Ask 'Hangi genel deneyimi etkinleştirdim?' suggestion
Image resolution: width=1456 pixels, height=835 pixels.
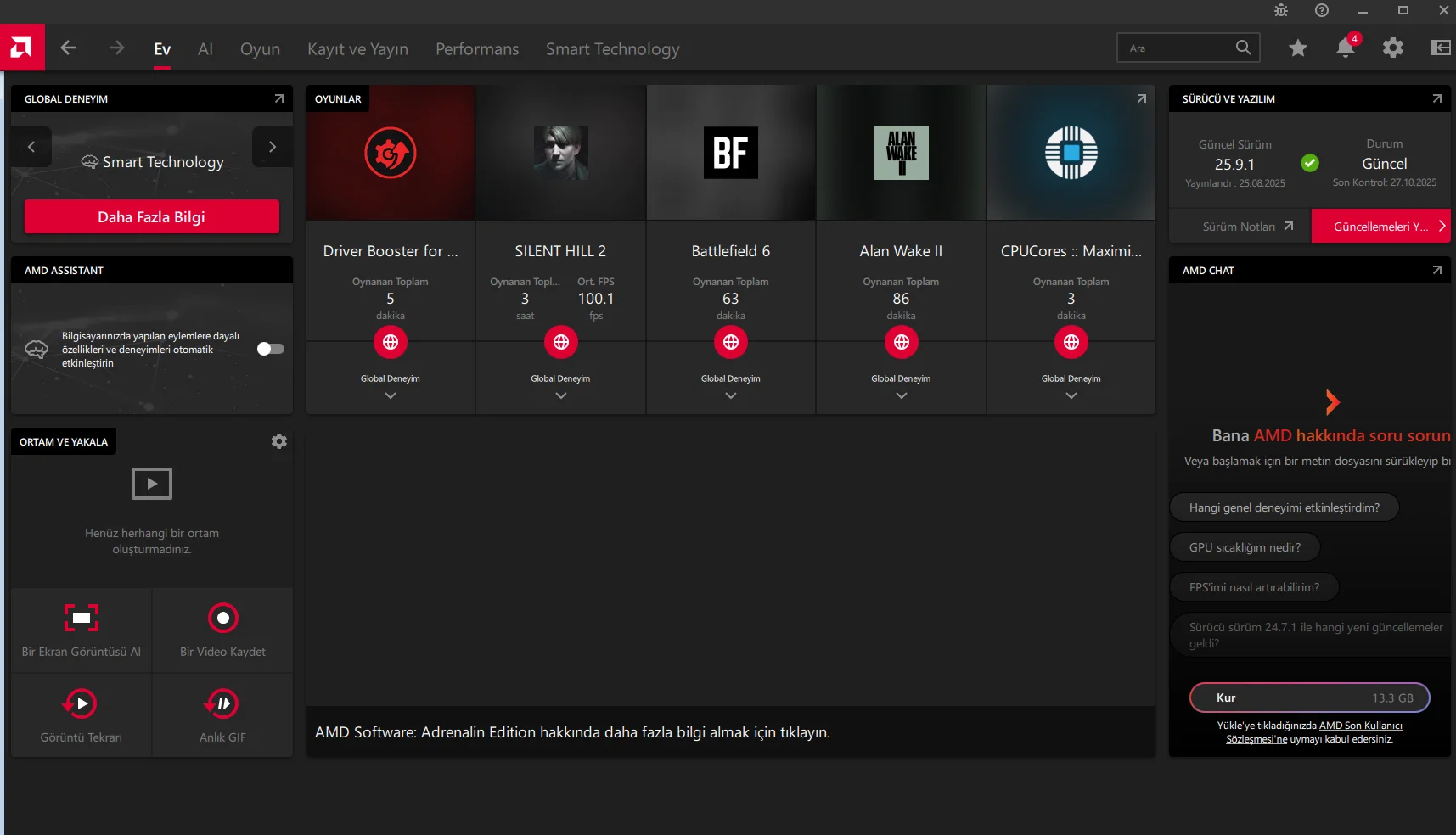coord(1285,507)
